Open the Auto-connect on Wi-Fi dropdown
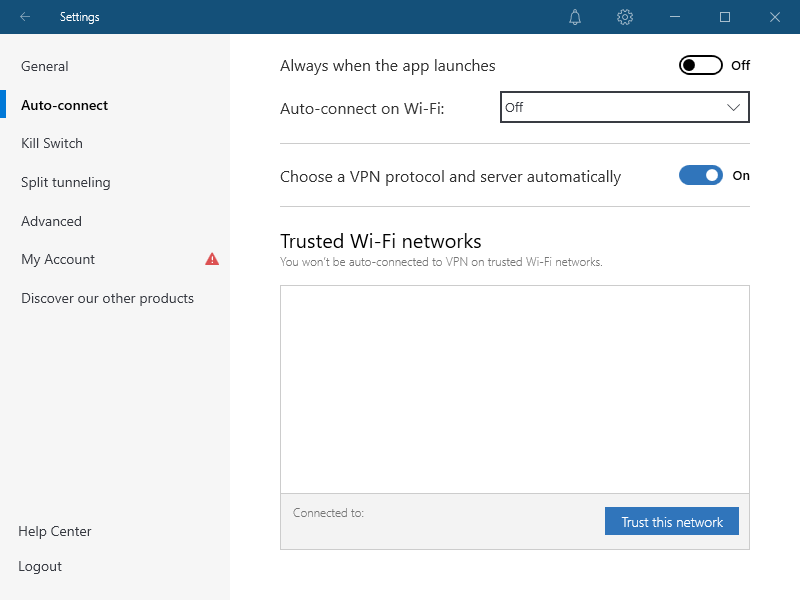 pyautogui.click(x=624, y=107)
